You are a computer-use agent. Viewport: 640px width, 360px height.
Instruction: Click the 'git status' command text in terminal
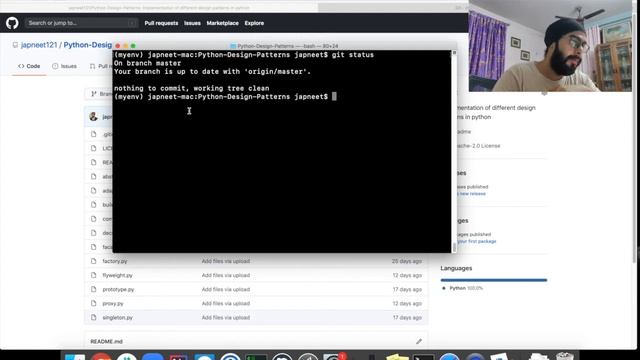pos(353,55)
